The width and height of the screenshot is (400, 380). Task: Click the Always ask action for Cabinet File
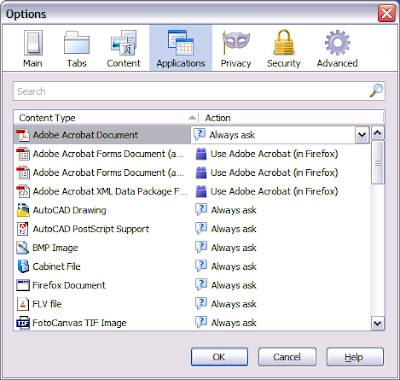(226, 266)
